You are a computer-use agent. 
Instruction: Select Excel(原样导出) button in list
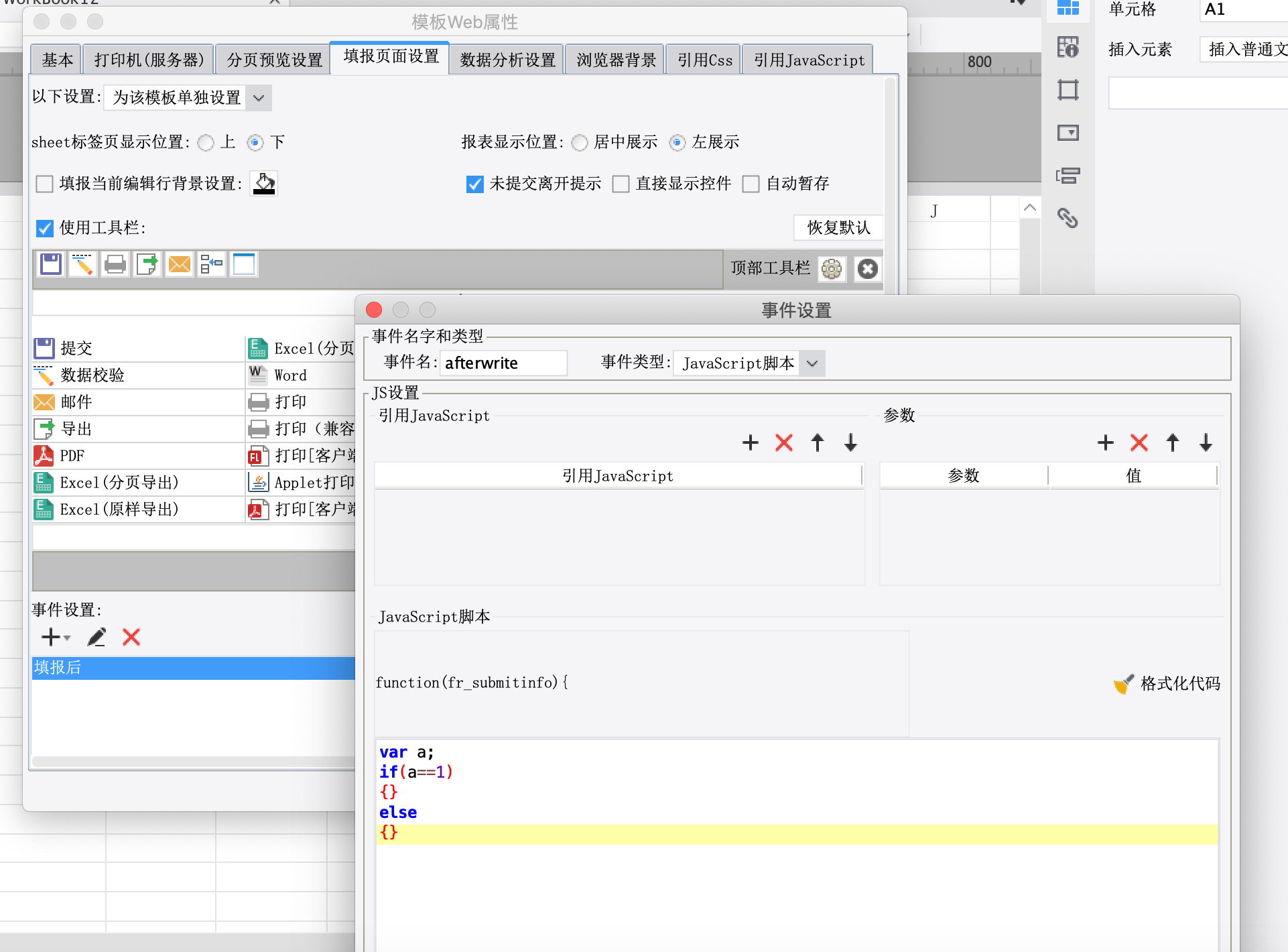click(139, 510)
